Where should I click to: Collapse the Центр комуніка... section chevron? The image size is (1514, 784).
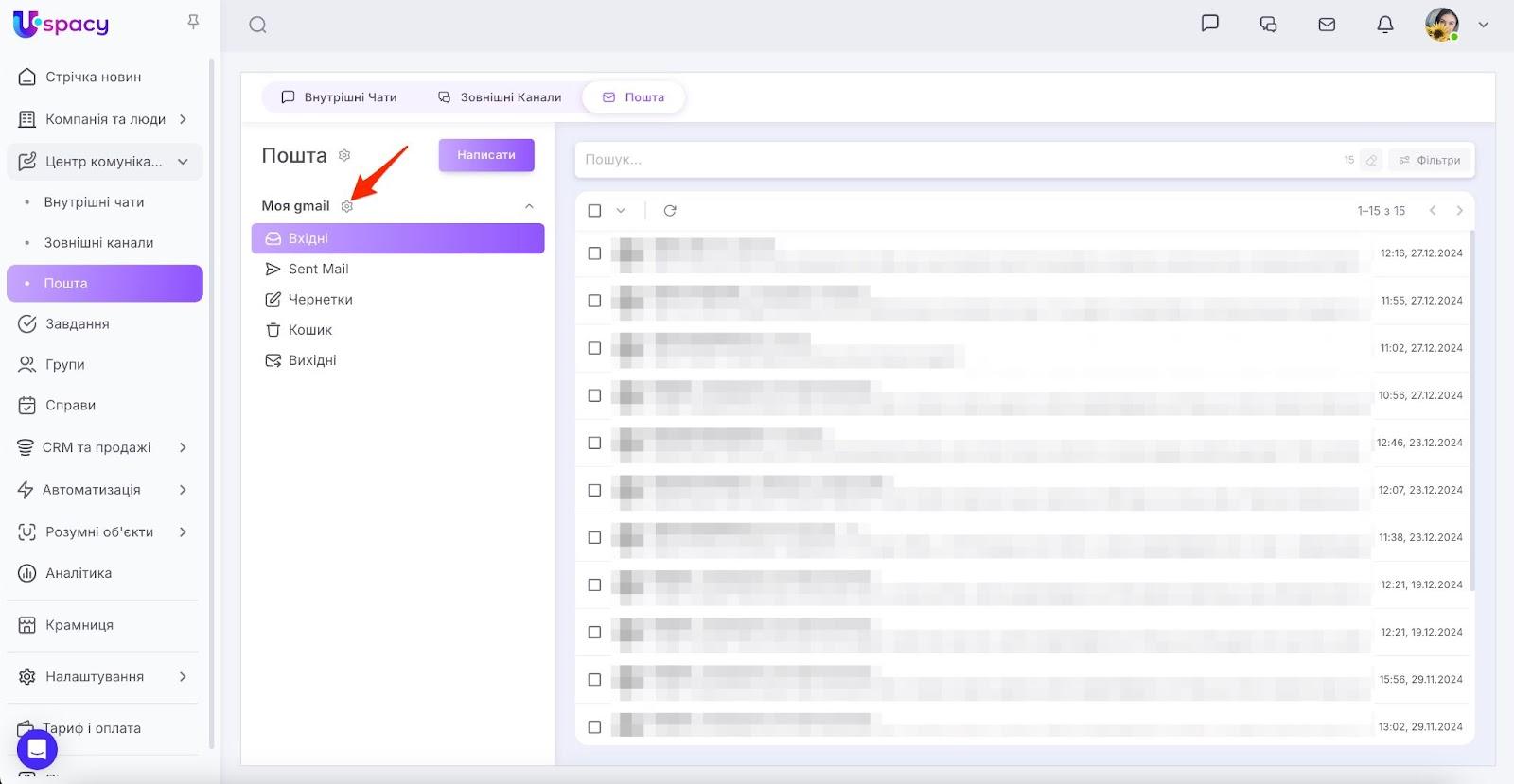(x=183, y=162)
